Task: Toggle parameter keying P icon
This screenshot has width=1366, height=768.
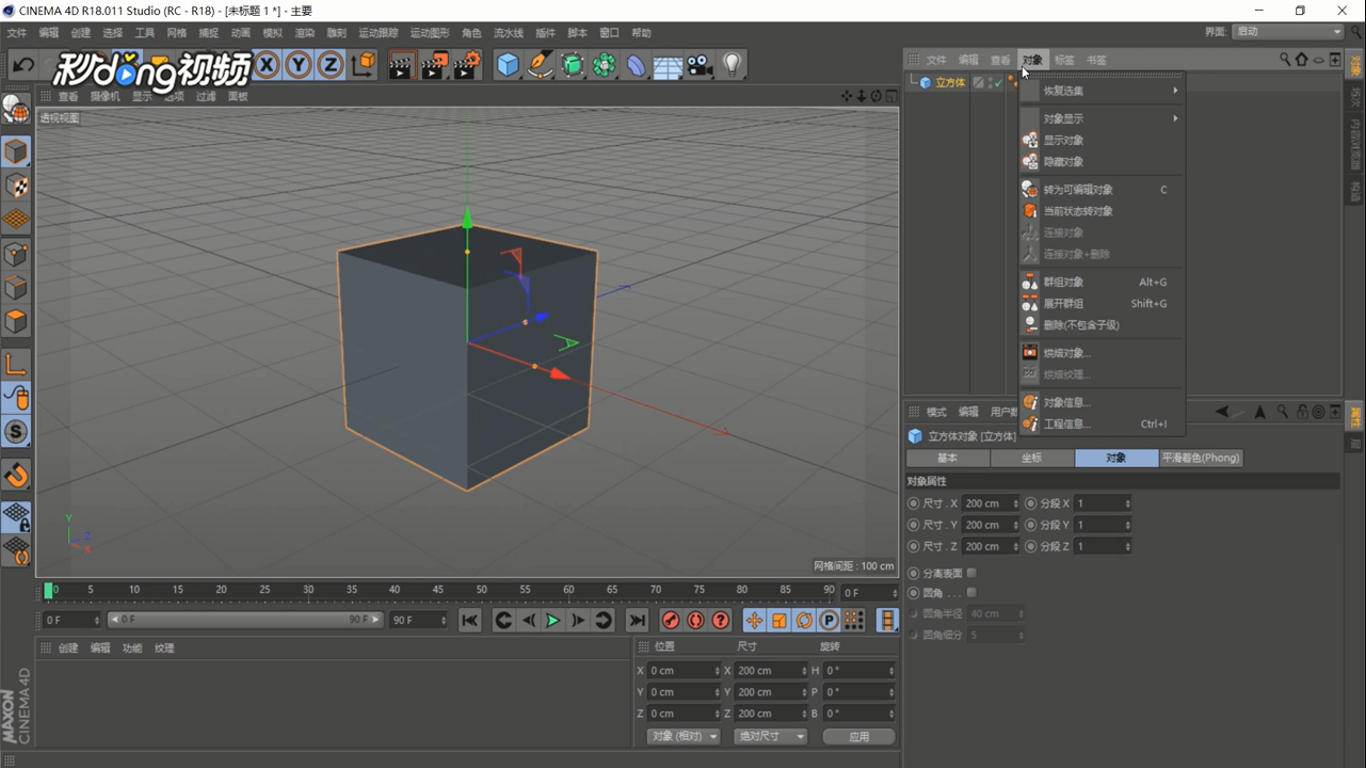Action: click(829, 621)
